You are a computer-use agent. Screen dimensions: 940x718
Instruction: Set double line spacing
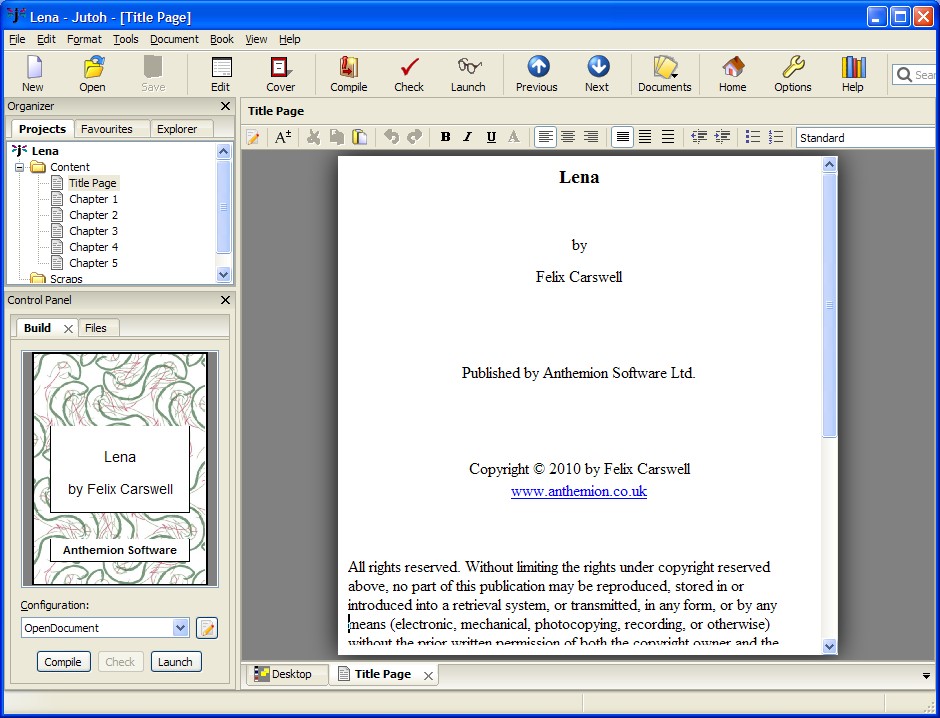click(x=668, y=137)
